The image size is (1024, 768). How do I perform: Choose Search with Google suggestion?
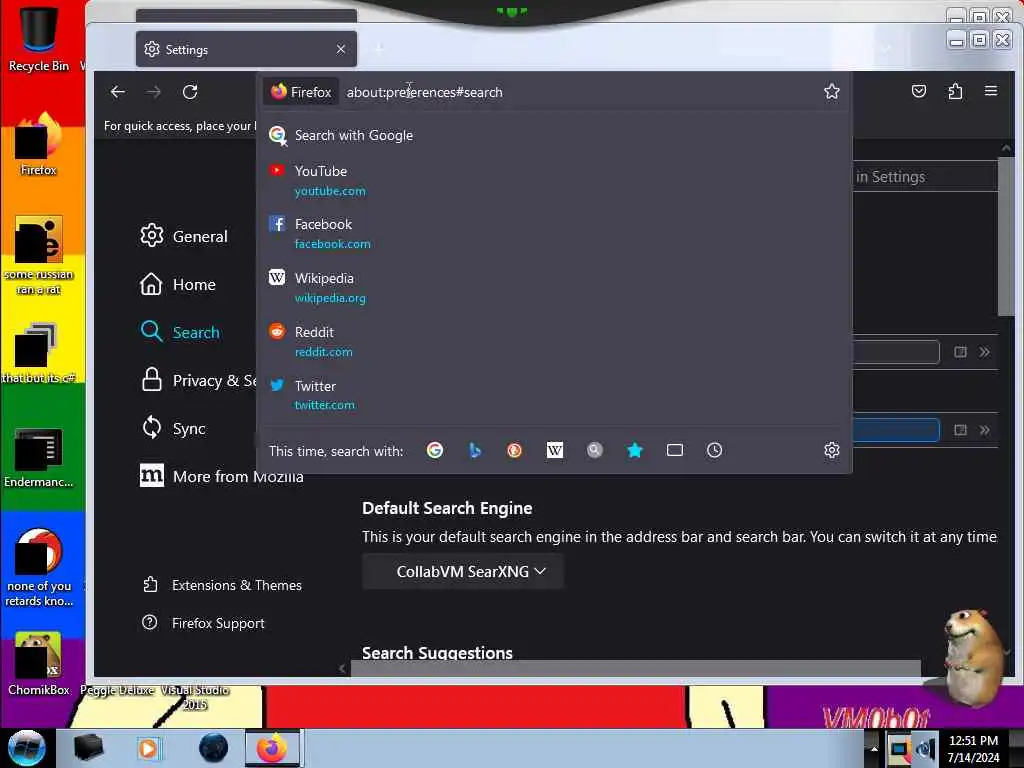click(555, 135)
